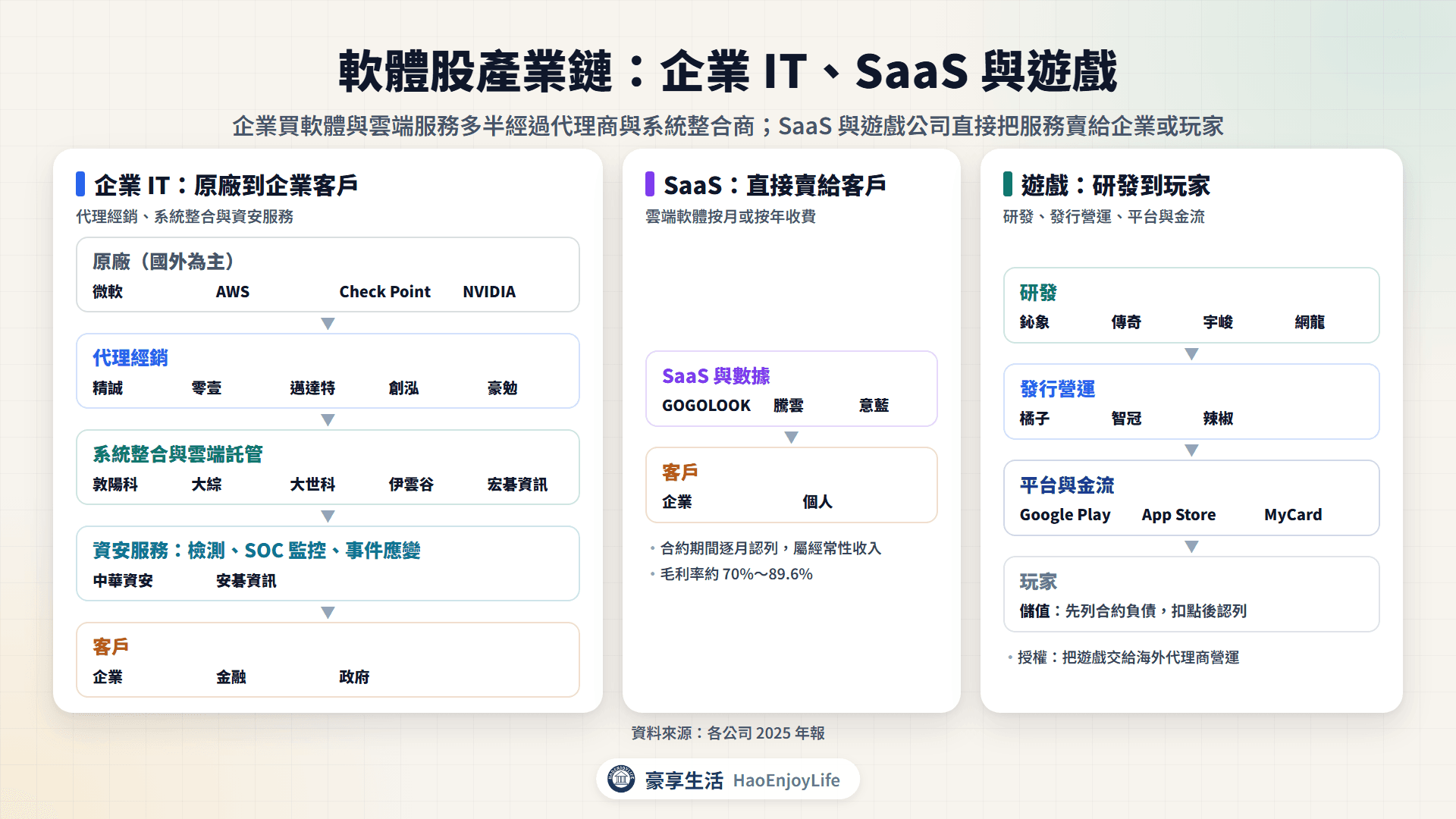Click '金融' in enterprise IT customers

pos(231,677)
